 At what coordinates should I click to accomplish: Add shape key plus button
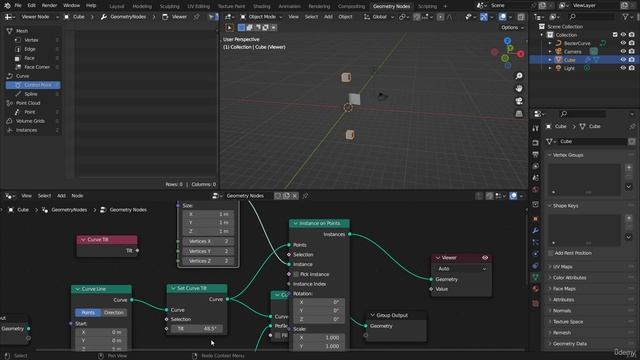pos(629,218)
